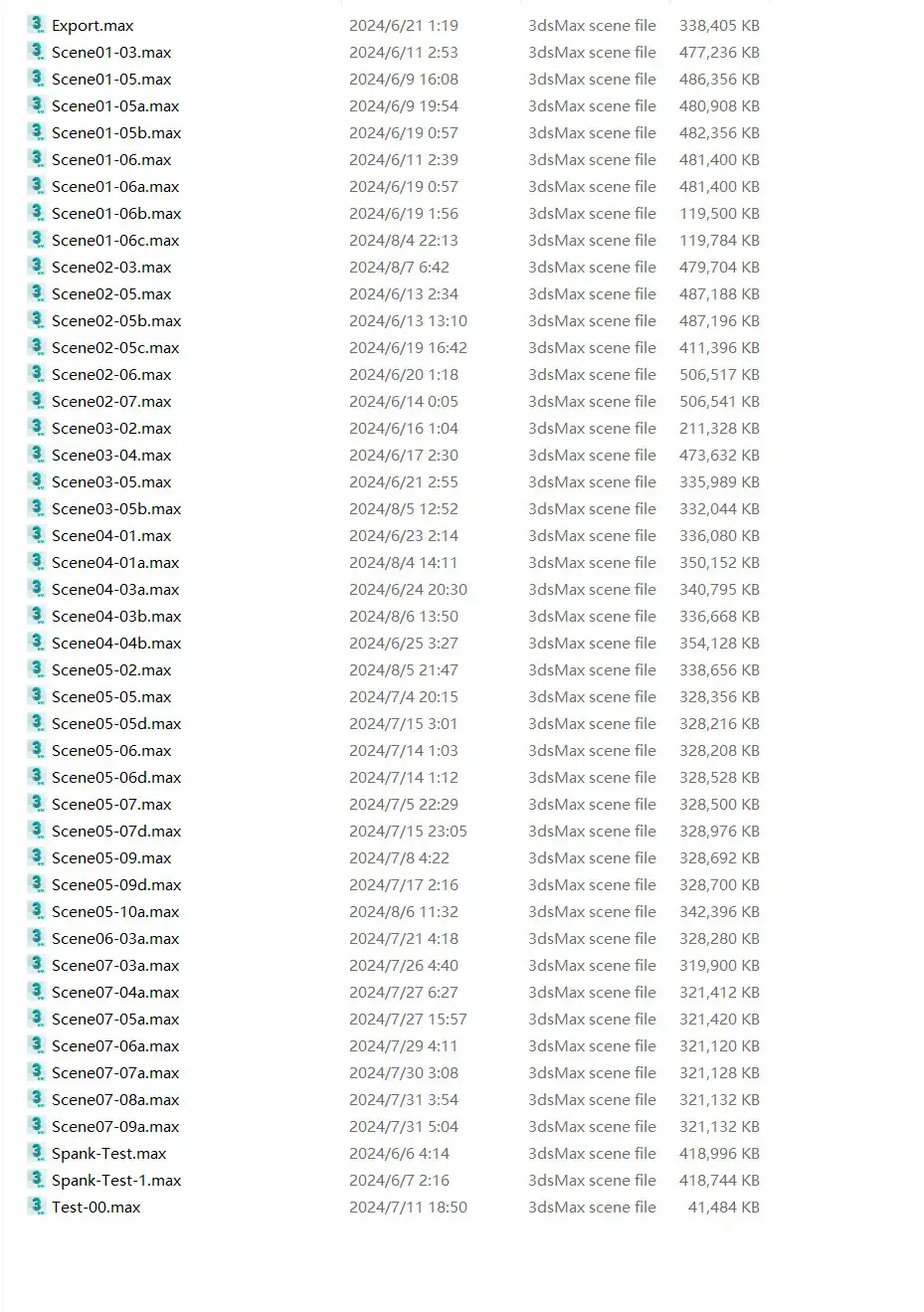Click the icon of Scene05-09.max
The width and height of the screenshot is (924, 1312).
(37, 857)
